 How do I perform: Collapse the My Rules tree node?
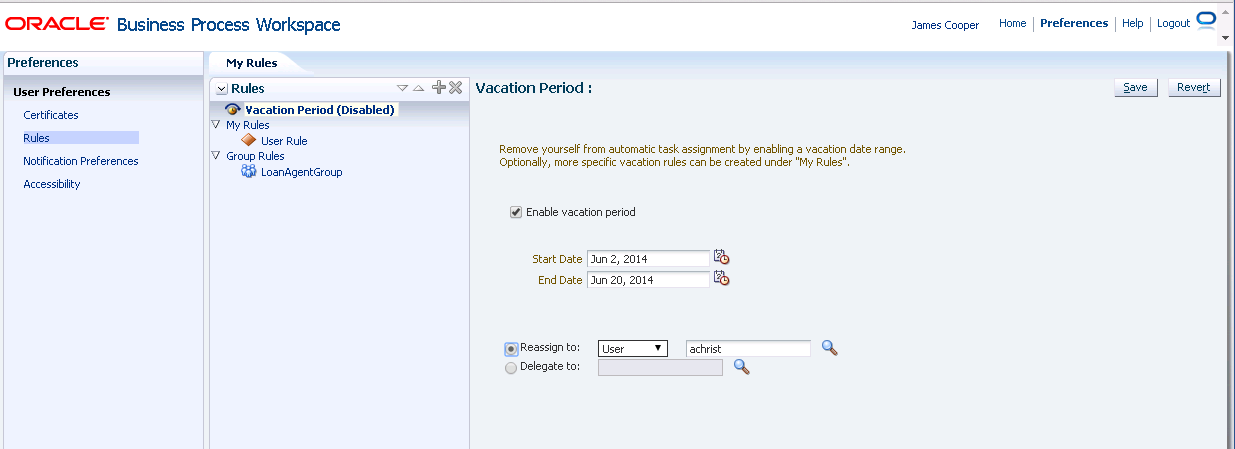(217, 125)
